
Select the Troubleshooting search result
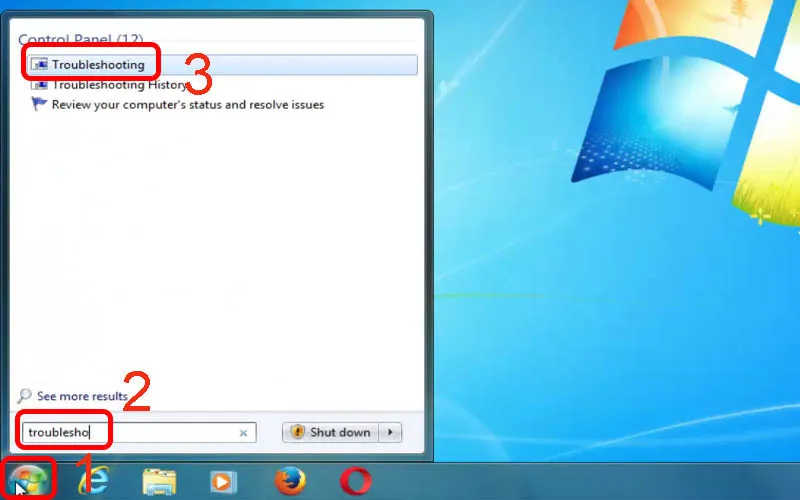(x=98, y=65)
